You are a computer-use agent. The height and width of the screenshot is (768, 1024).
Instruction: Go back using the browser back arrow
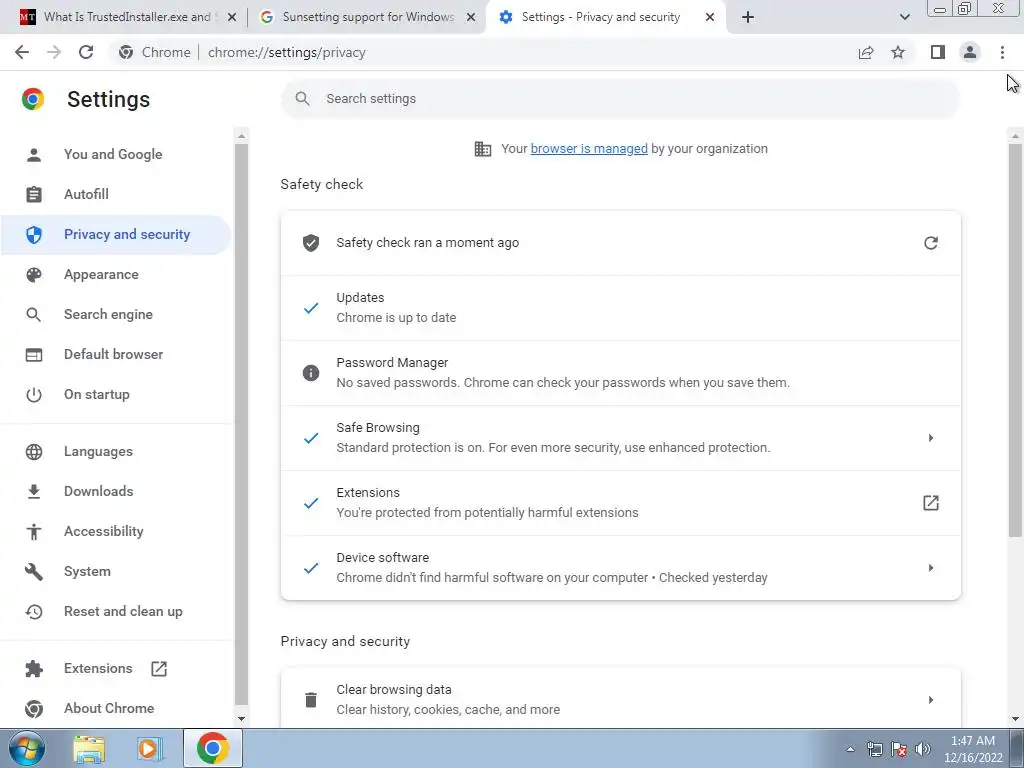coord(22,52)
